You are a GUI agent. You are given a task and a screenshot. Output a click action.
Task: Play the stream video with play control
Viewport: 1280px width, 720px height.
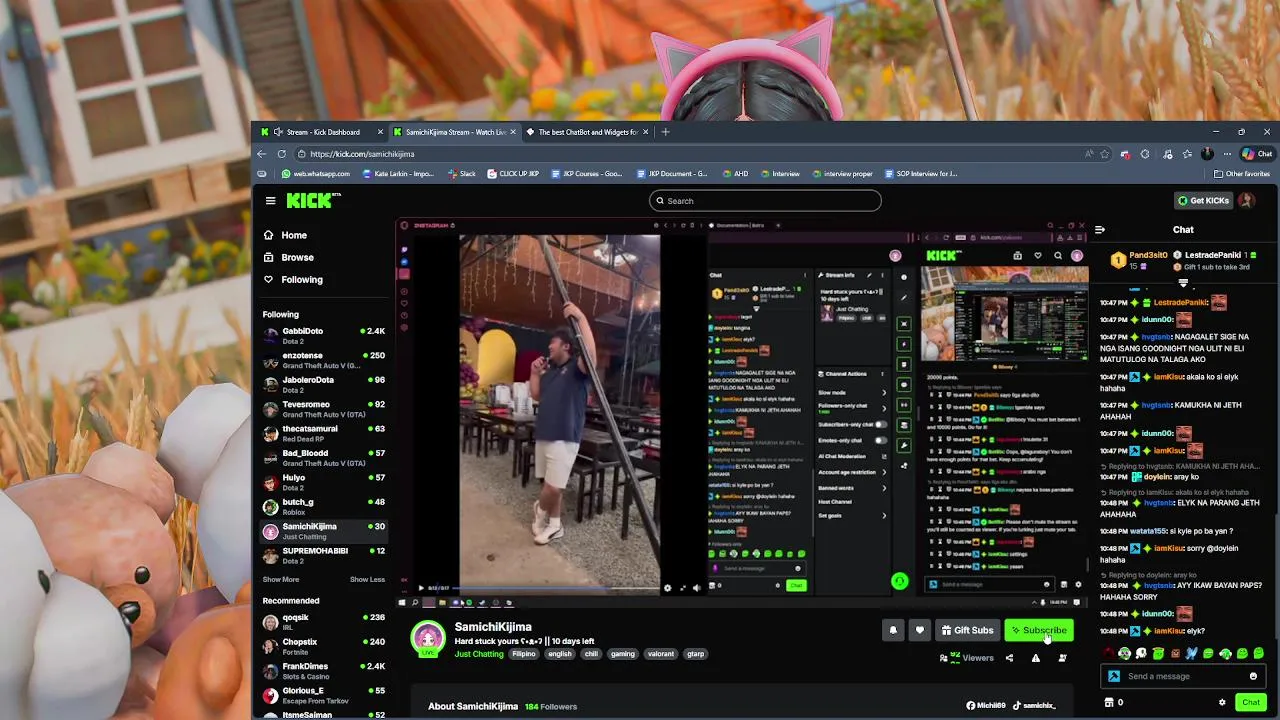point(420,588)
